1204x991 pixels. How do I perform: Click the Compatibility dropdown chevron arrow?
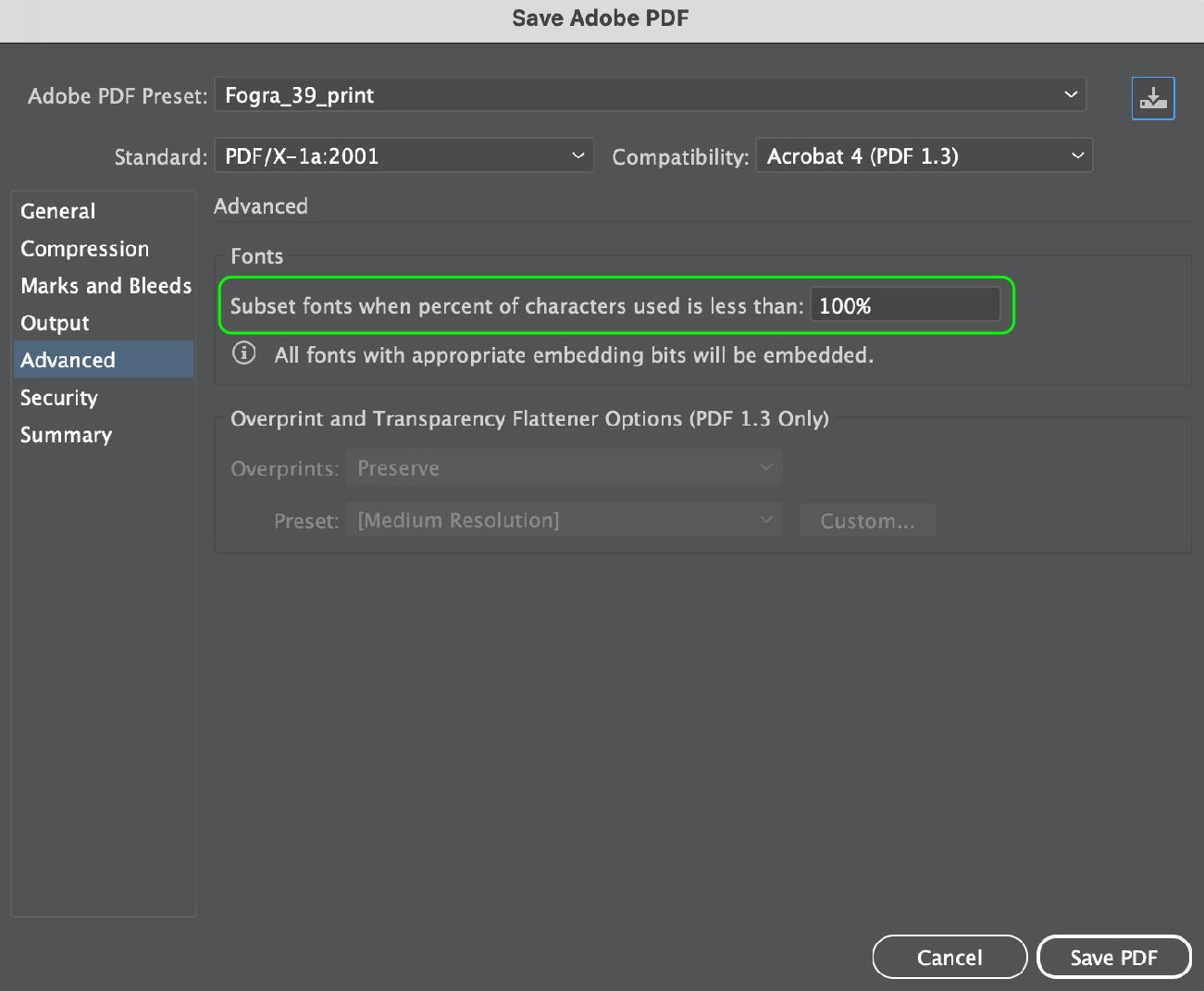[x=1077, y=155]
